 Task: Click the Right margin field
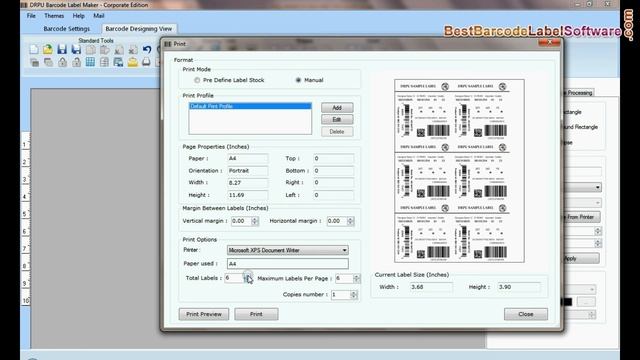[x=333, y=183]
